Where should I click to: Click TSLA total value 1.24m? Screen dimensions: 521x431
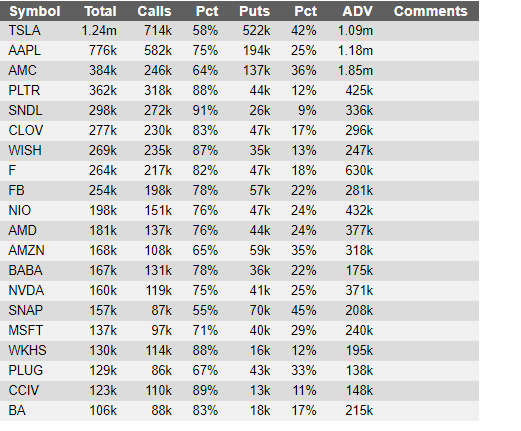(99, 31)
